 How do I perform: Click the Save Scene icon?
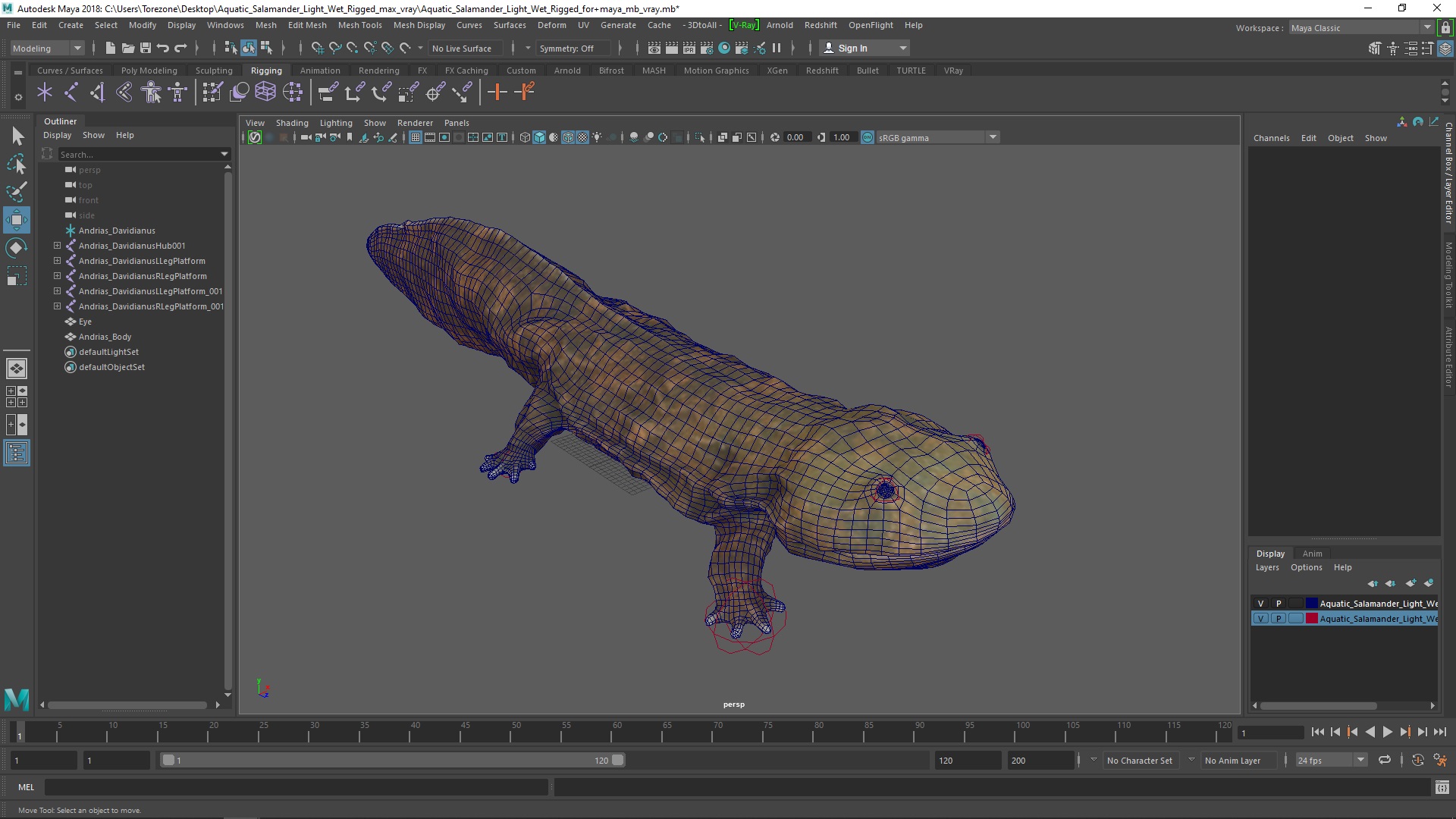[146, 48]
